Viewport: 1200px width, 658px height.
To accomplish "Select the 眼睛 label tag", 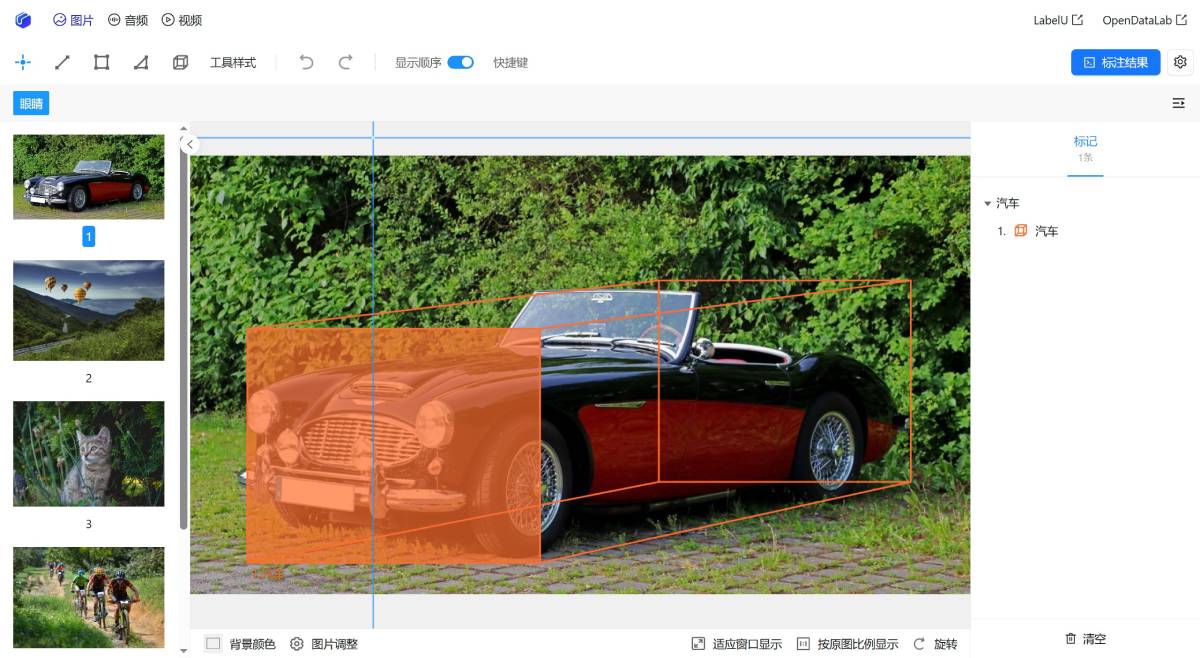I will [31, 103].
